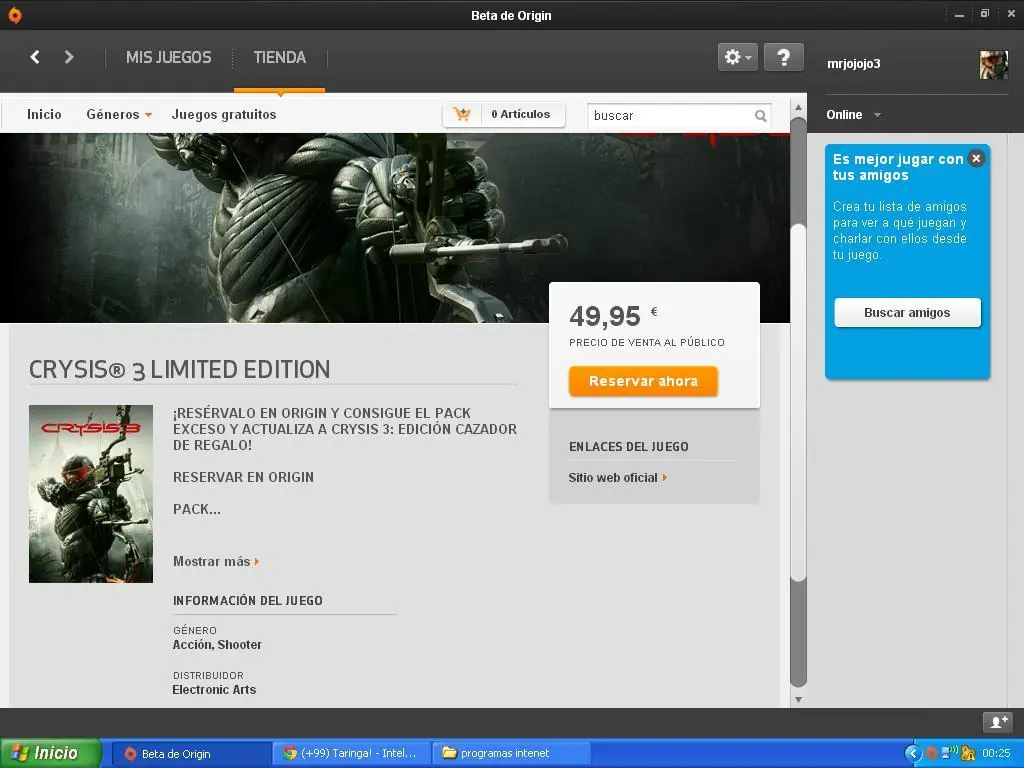Switch to TIENDA tab
Viewport: 1024px width, 768px height.
(280, 57)
